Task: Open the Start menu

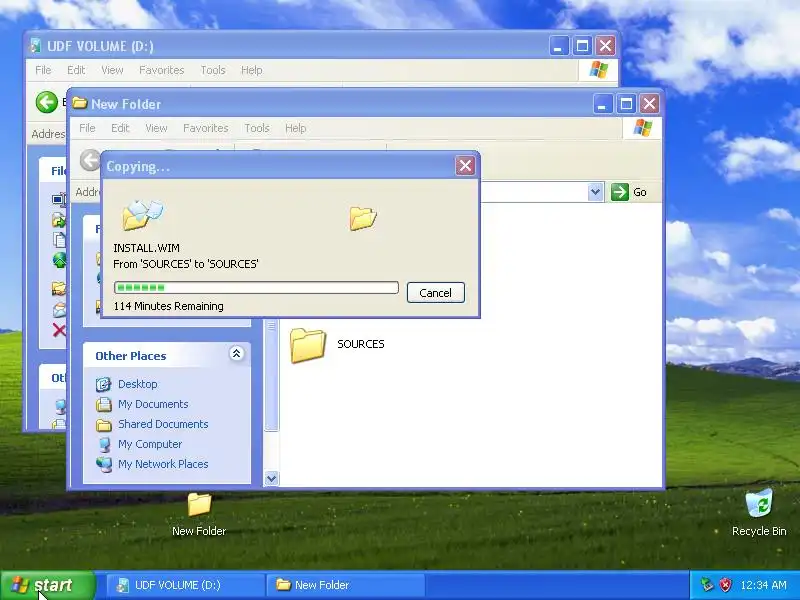Action: coord(48,585)
